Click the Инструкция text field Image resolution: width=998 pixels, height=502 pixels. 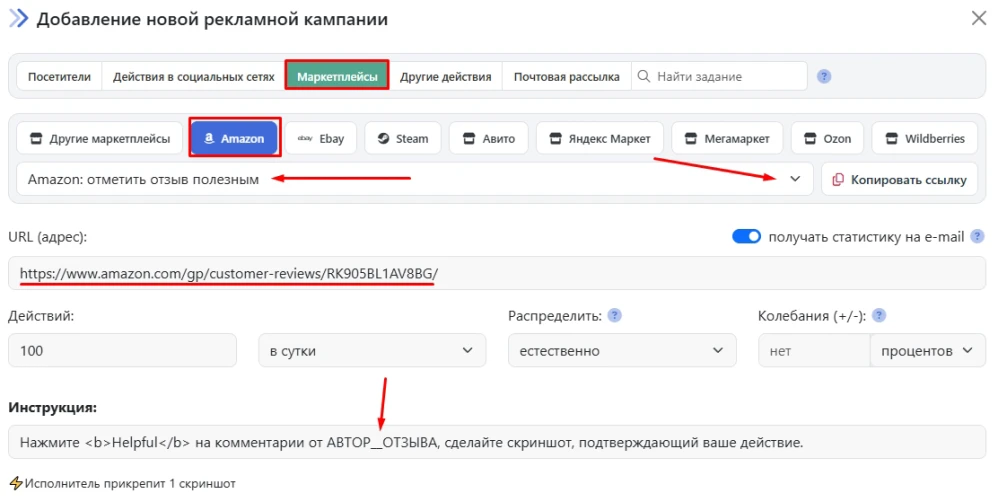coord(496,442)
